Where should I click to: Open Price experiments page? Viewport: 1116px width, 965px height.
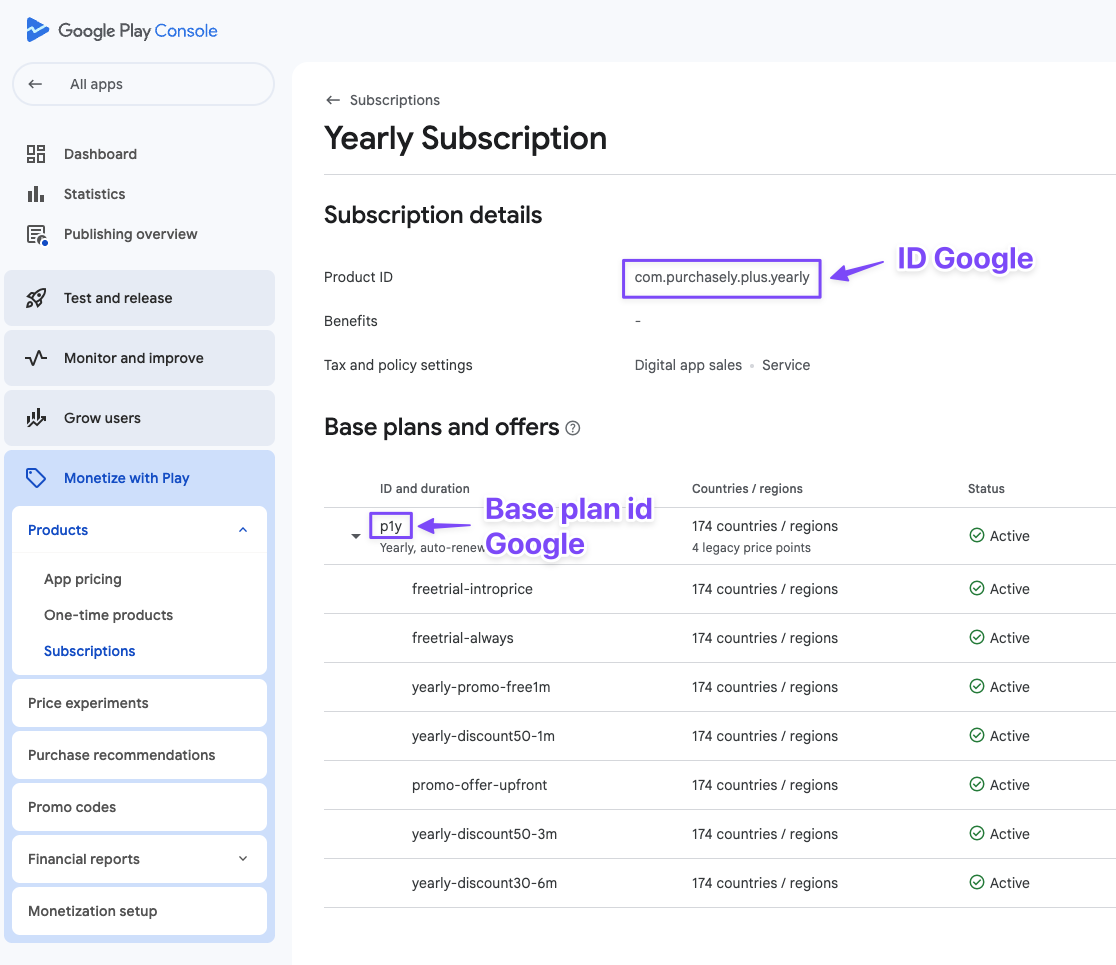(140, 703)
